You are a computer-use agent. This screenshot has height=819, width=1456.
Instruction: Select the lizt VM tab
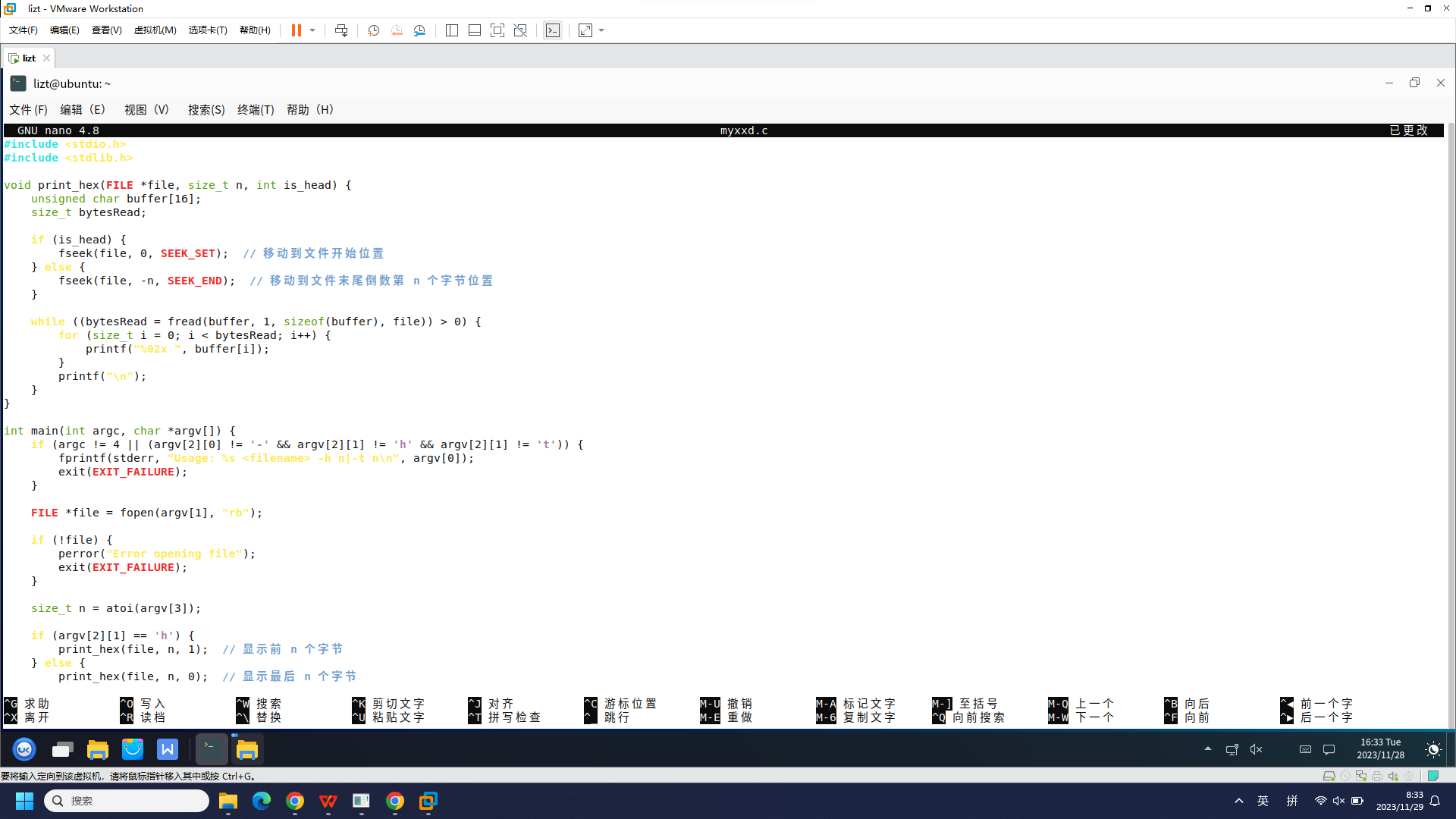pos(29,58)
